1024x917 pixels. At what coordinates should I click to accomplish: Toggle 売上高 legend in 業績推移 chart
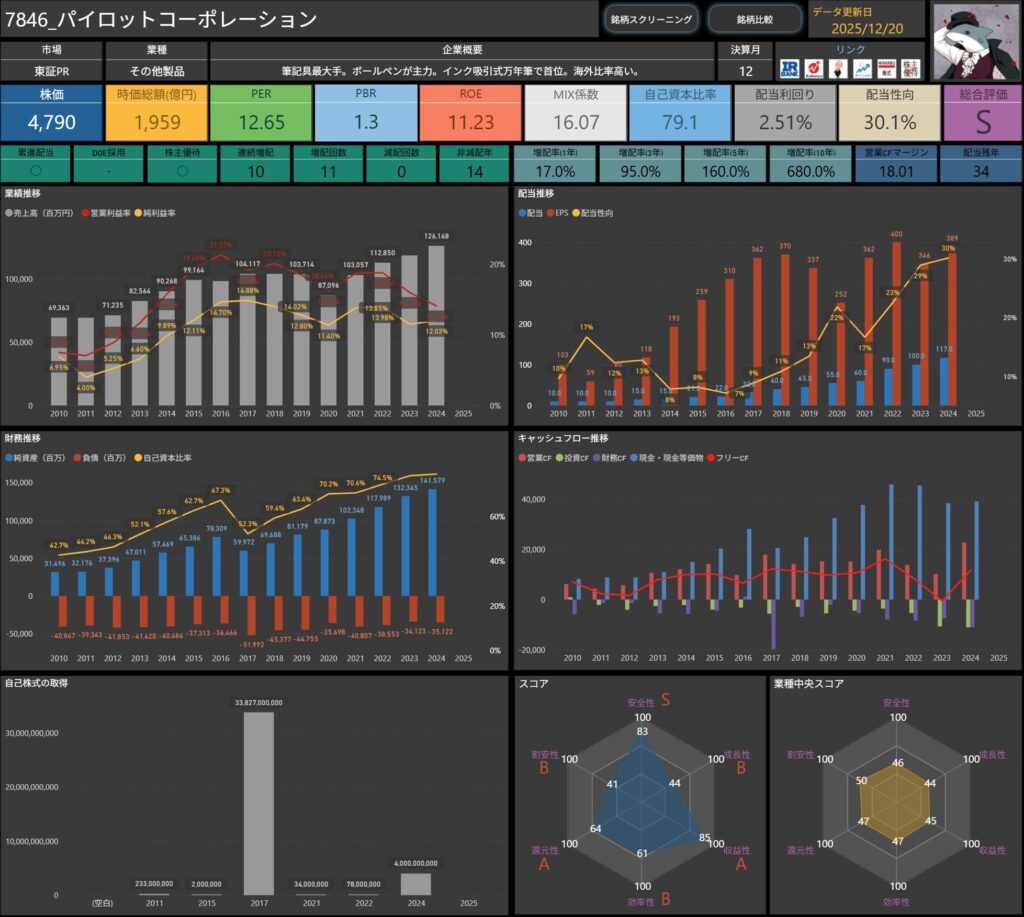coord(10,214)
